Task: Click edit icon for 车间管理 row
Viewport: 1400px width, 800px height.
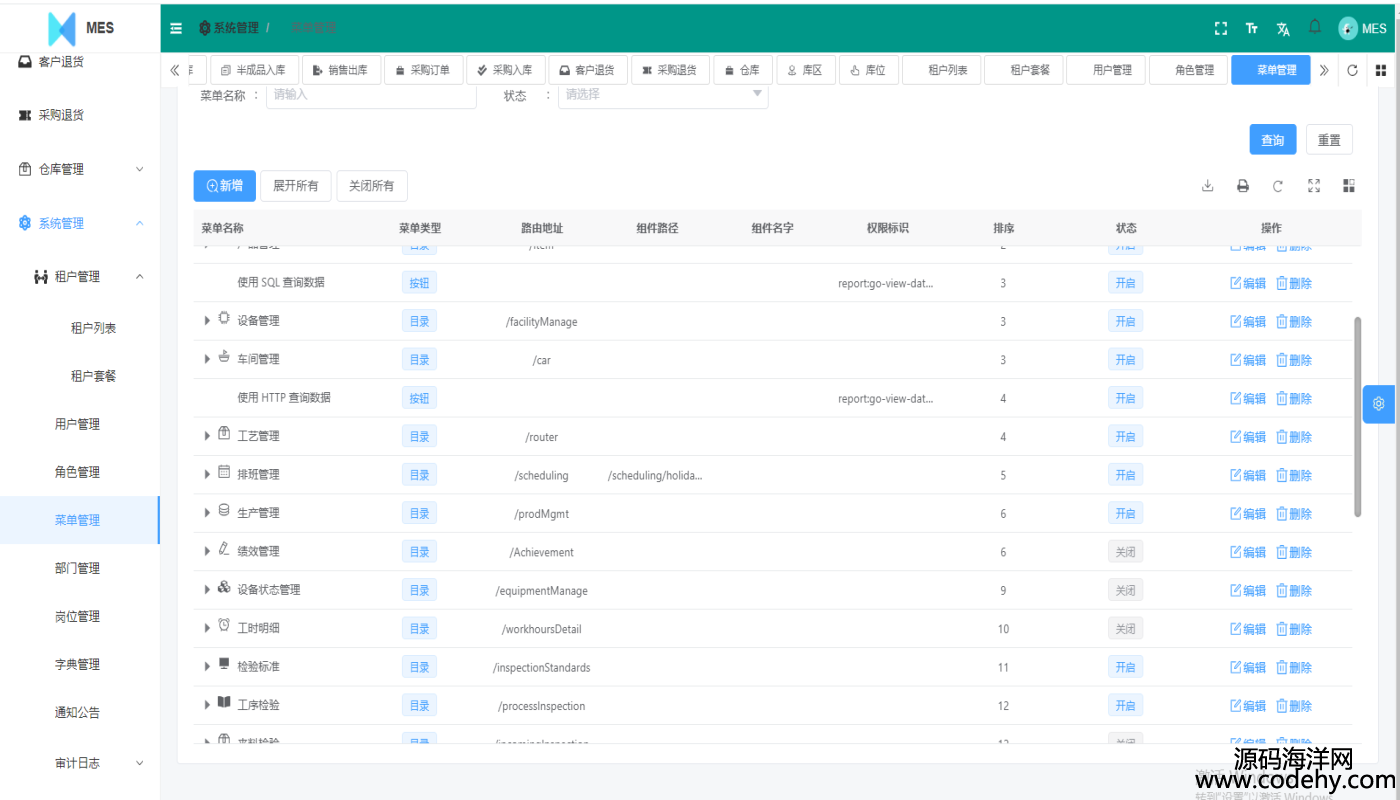Action: [1248, 360]
